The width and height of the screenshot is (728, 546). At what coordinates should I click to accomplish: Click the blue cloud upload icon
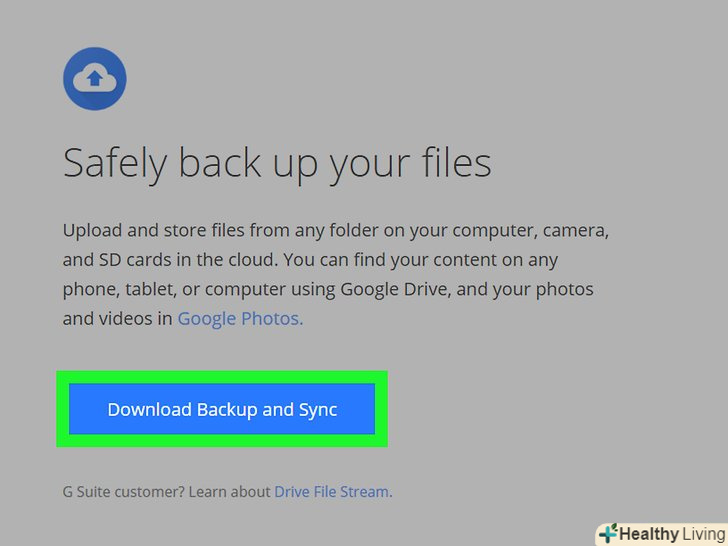click(x=94, y=78)
